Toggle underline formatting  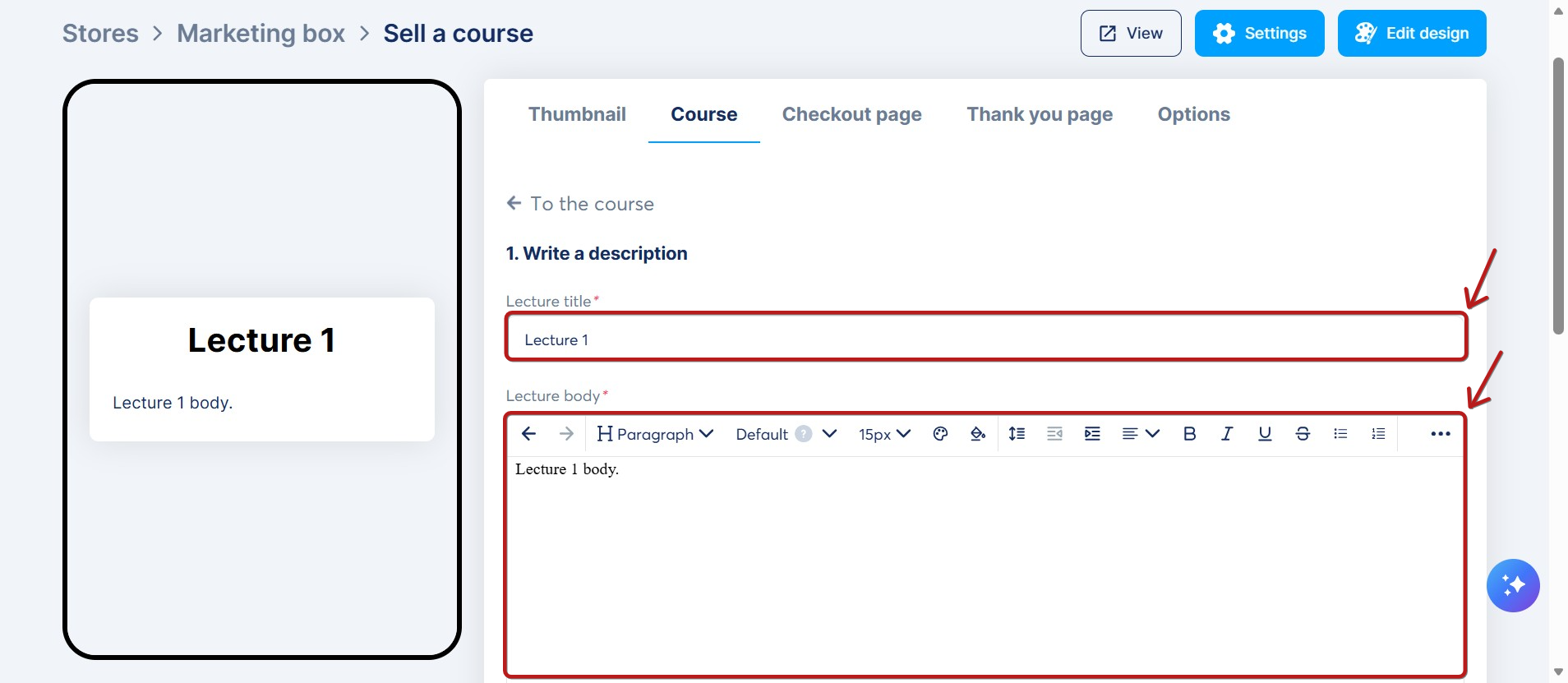point(1265,434)
